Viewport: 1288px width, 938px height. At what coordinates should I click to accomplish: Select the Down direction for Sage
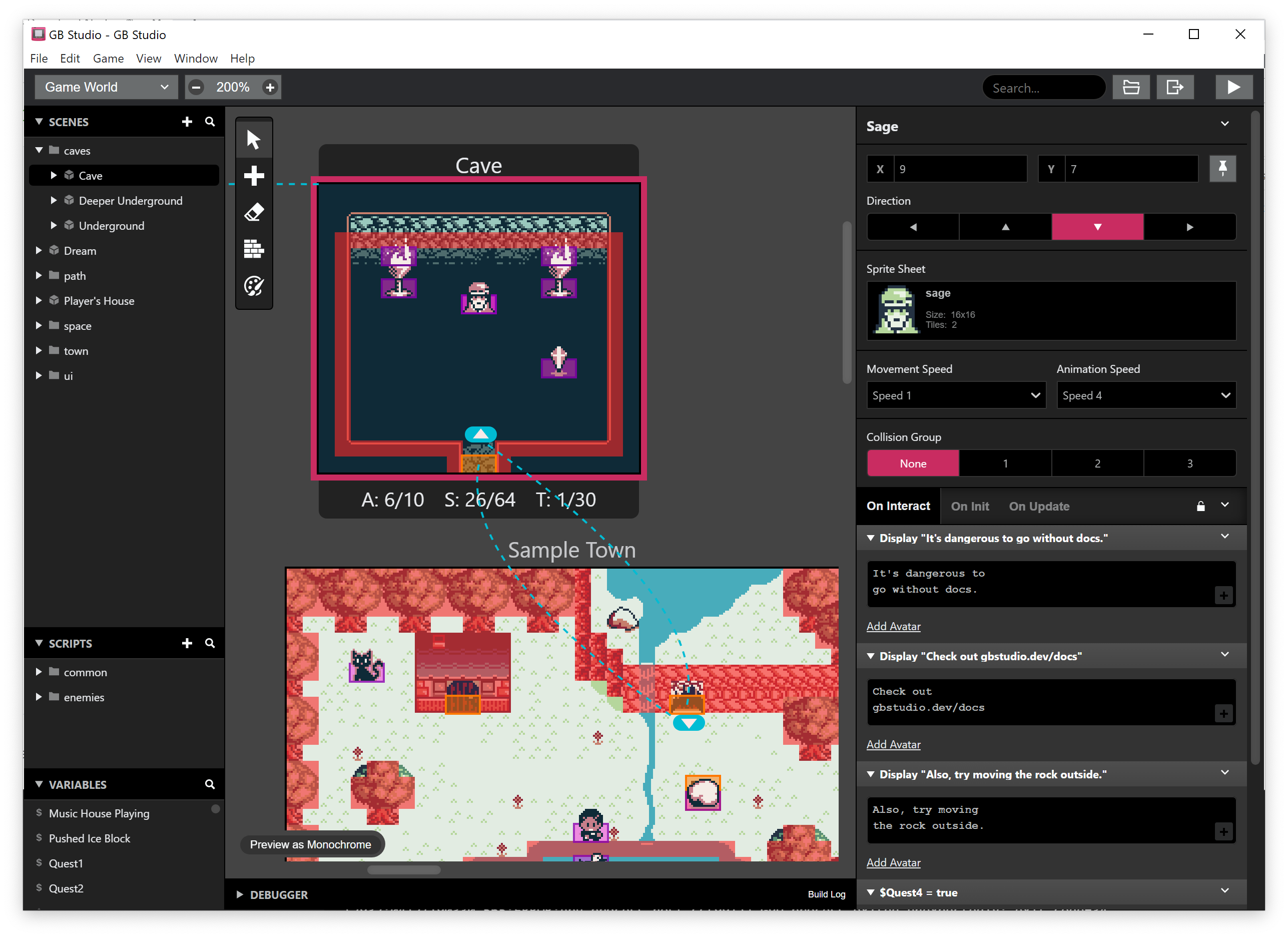click(x=1097, y=227)
